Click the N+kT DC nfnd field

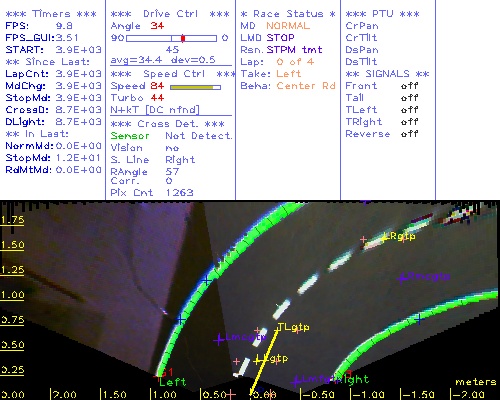click(155, 110)
